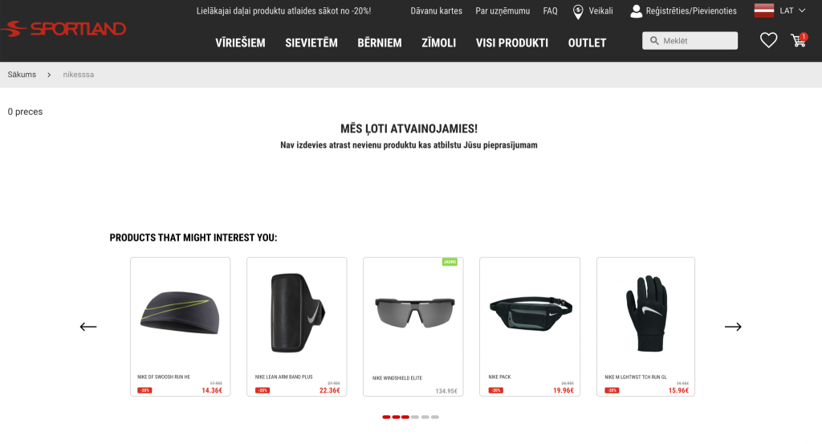Screen dimensions: 822x444
Task: Open the SIEVIETĒM menu
Action: click(x=311, y=43)
